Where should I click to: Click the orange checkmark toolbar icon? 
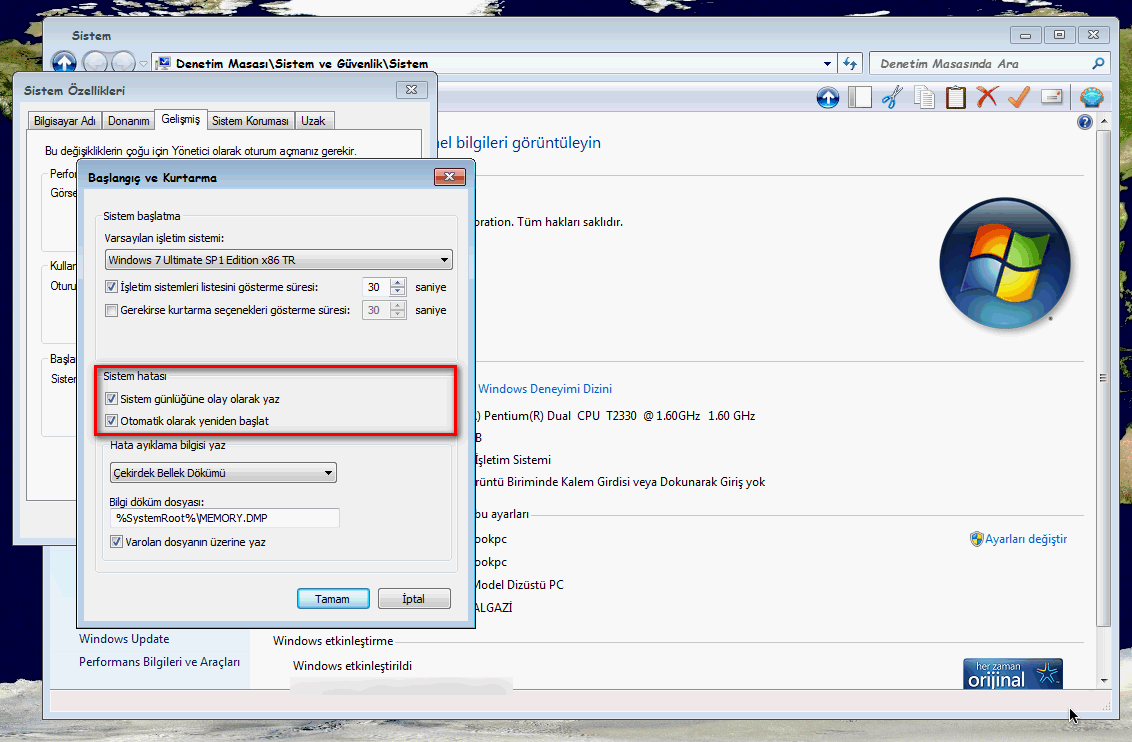1019,97
